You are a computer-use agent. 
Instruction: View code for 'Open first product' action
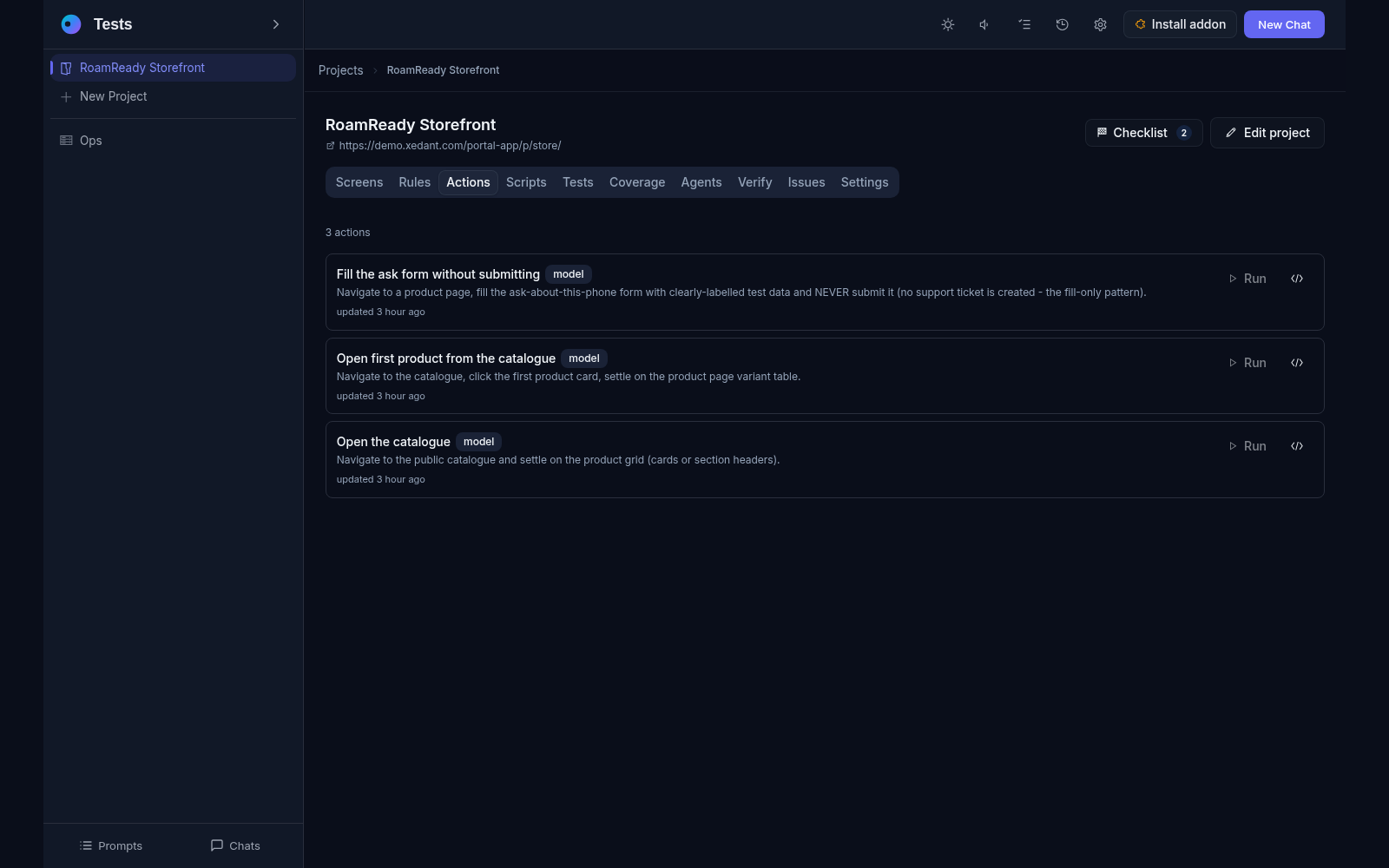click(x=1297, y=363)
